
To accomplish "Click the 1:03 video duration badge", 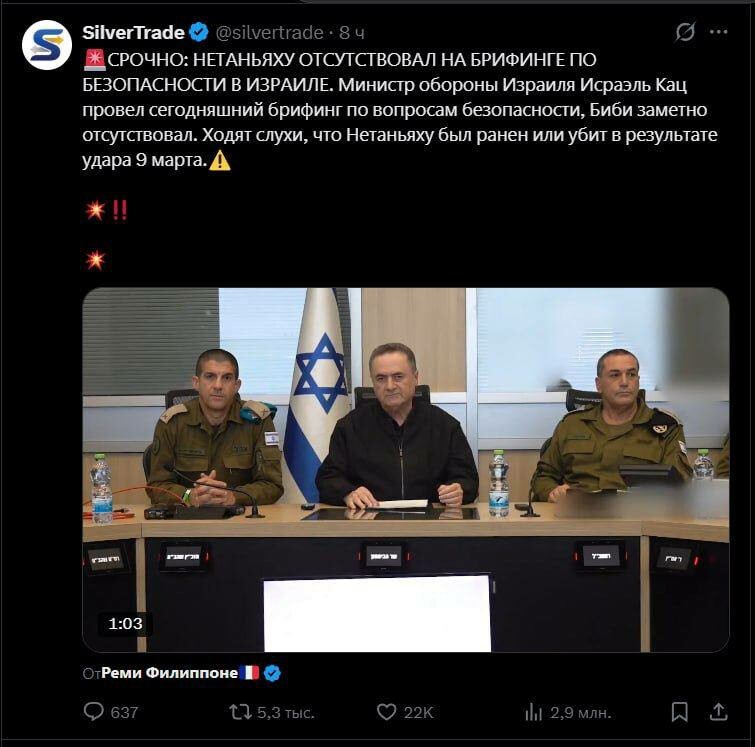I will tap(125, 624).
